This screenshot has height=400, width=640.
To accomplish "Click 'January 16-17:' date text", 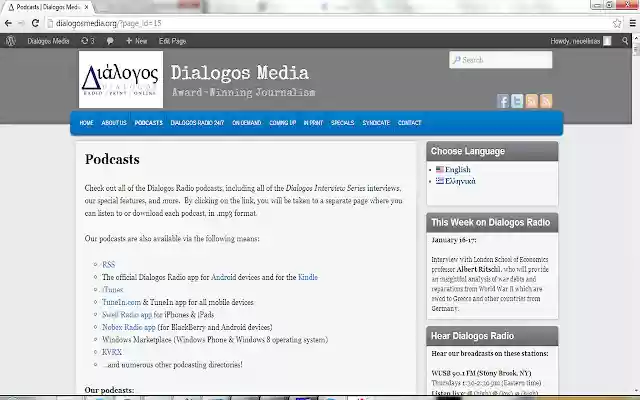I will click(x=454, y=240).
